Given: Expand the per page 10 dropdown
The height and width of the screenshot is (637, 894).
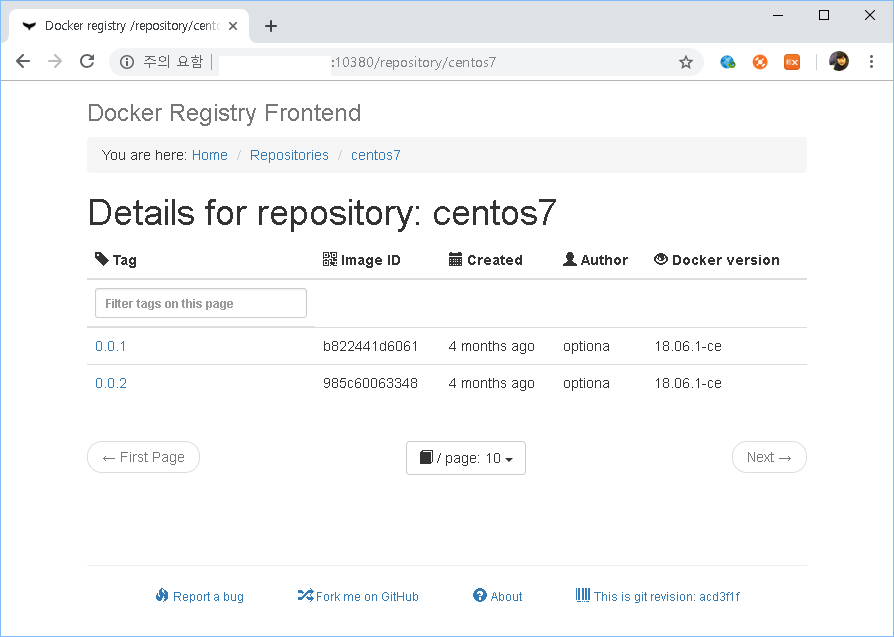Looking at the screenshot, I should tap(466, 458).
